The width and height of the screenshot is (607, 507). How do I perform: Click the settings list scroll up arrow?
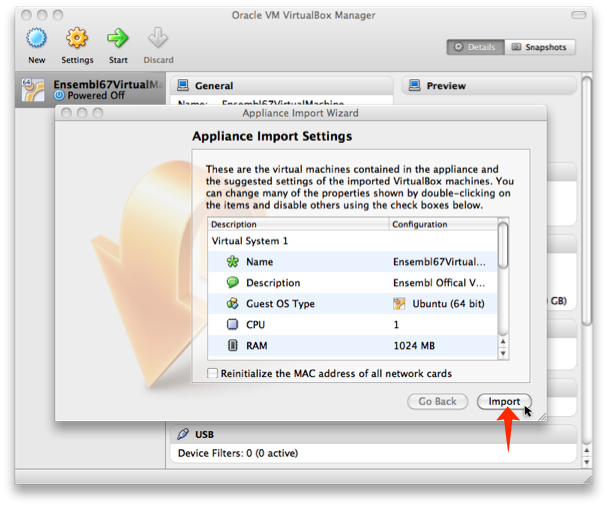[x=503, y=341]
